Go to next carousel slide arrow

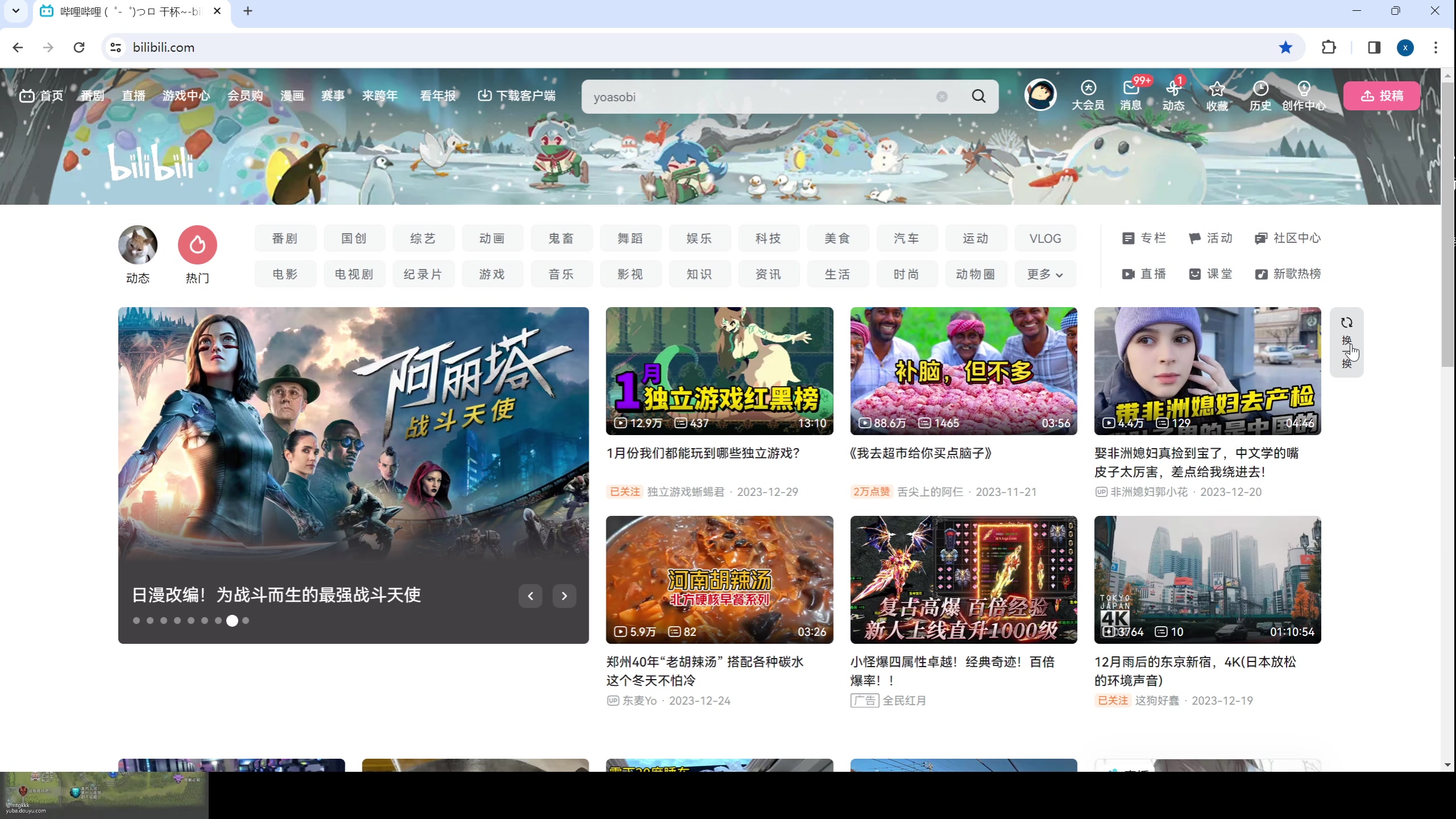(x=564, y=595)
